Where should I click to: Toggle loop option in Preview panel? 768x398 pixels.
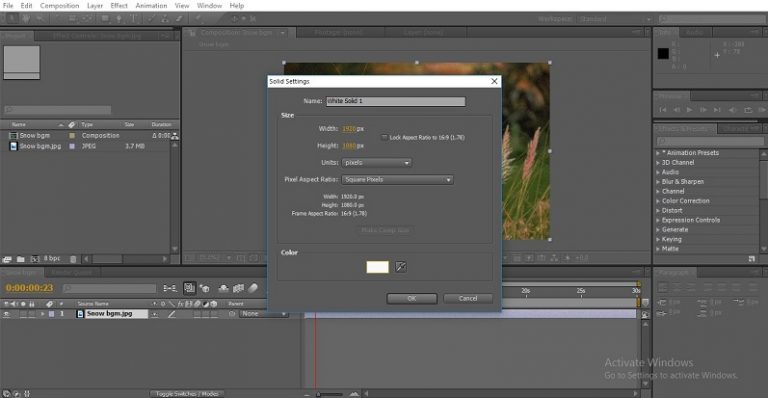748,110
